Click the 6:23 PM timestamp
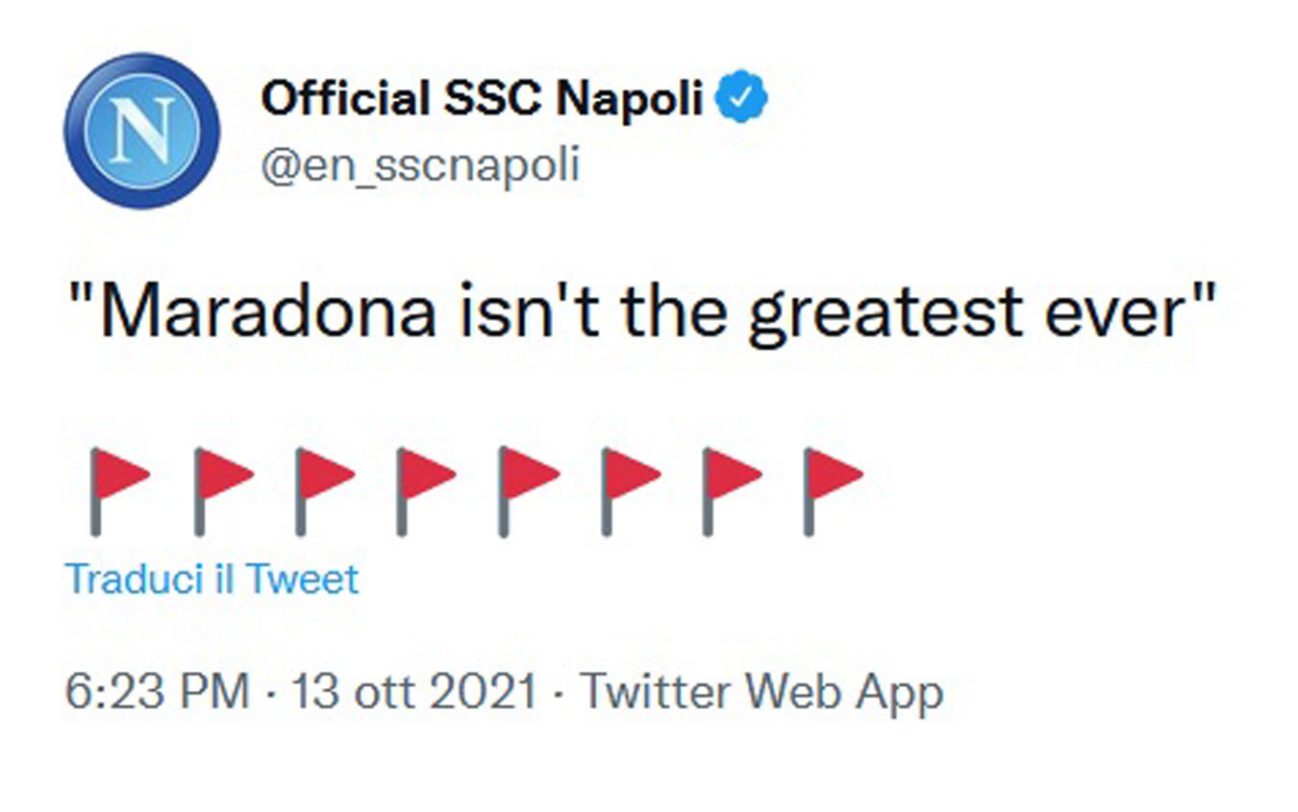The image size is (1298, 812). (156, 692)
